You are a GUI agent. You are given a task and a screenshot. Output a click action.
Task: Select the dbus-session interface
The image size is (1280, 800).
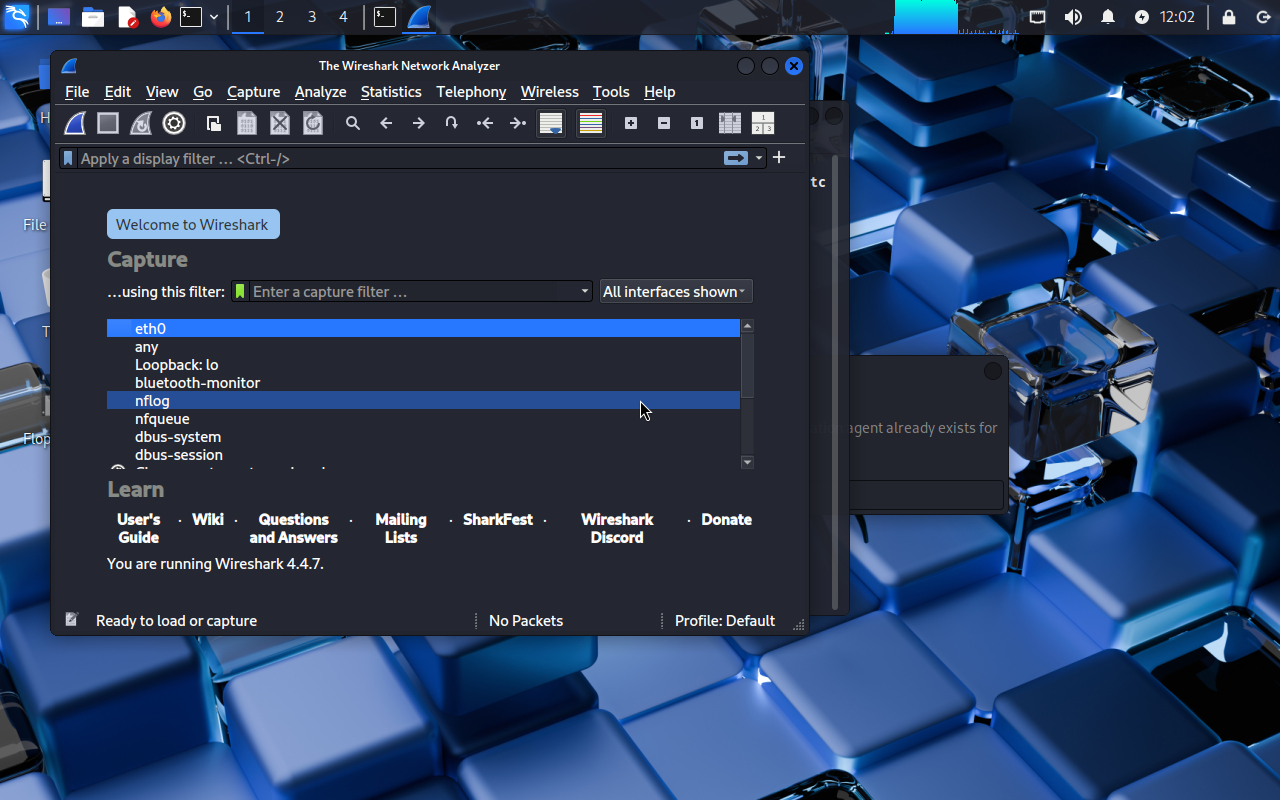tap(423, 454)
